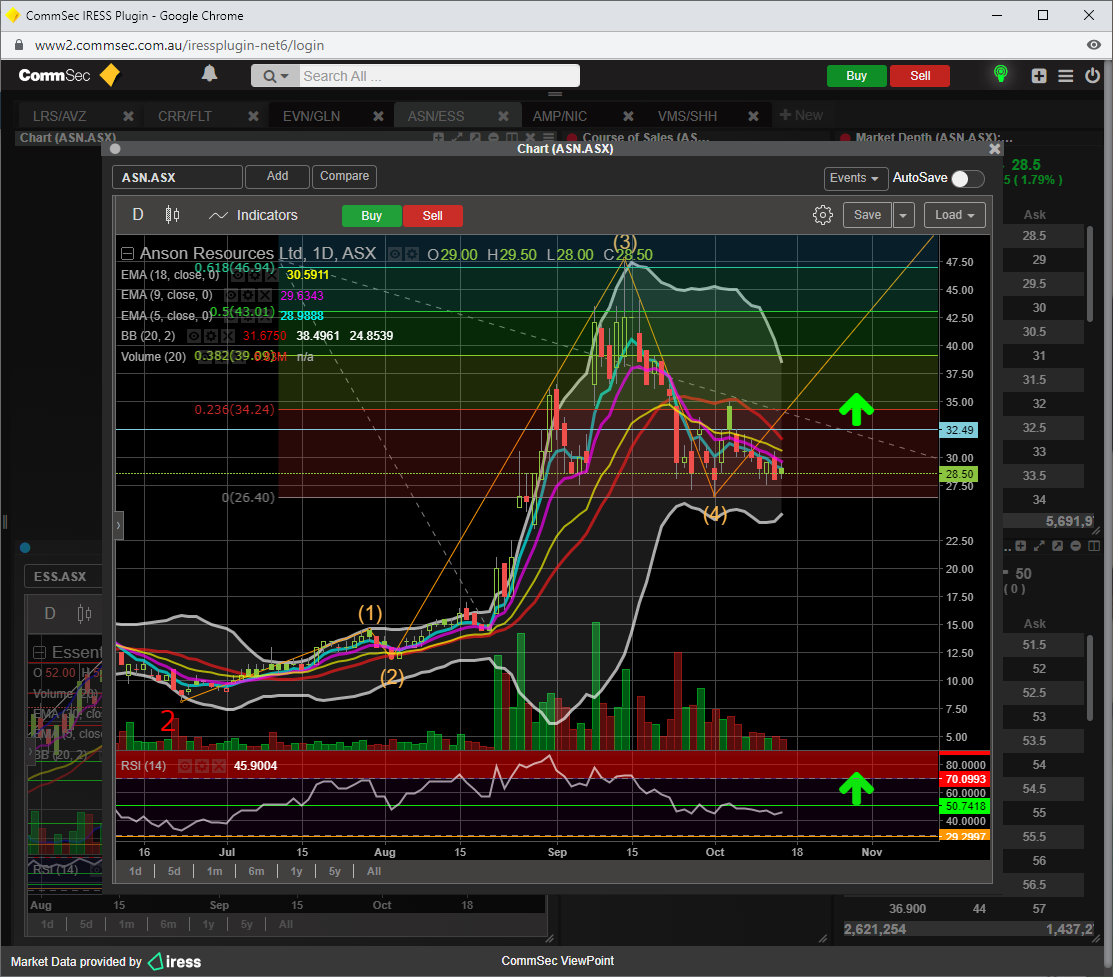
Task: Click the green lightbulb status icon
Action: pyautogui.click(x=999, y=75)
